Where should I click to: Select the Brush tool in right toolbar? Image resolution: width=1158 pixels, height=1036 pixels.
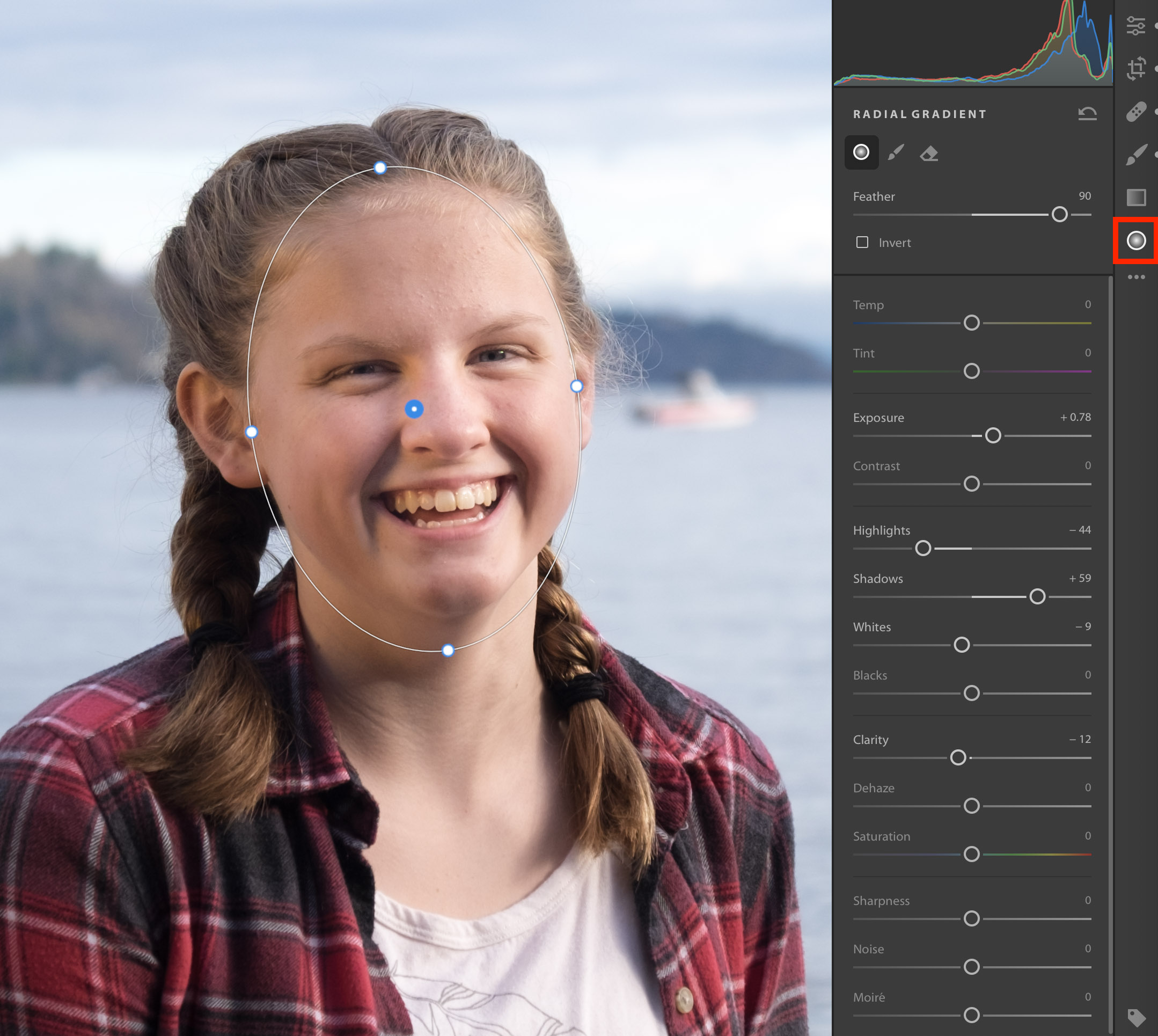pos(1136,155)
